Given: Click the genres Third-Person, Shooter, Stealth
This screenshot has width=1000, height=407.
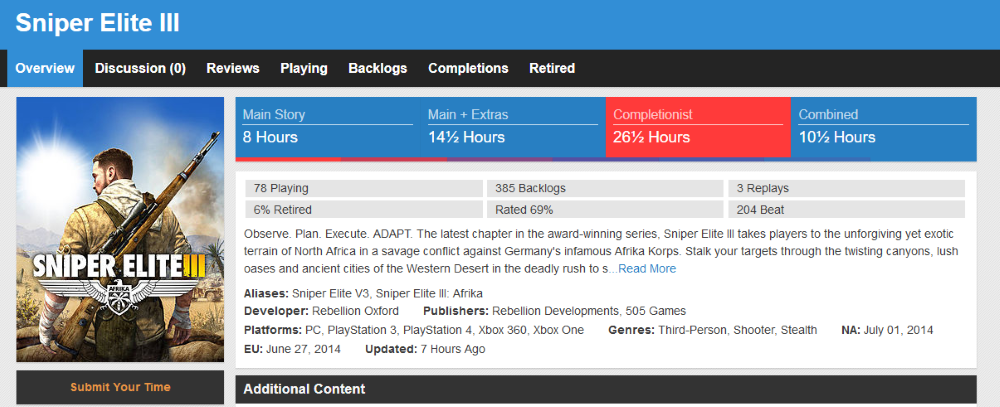Looking at the screenshot, I should (x=737, y=330).
